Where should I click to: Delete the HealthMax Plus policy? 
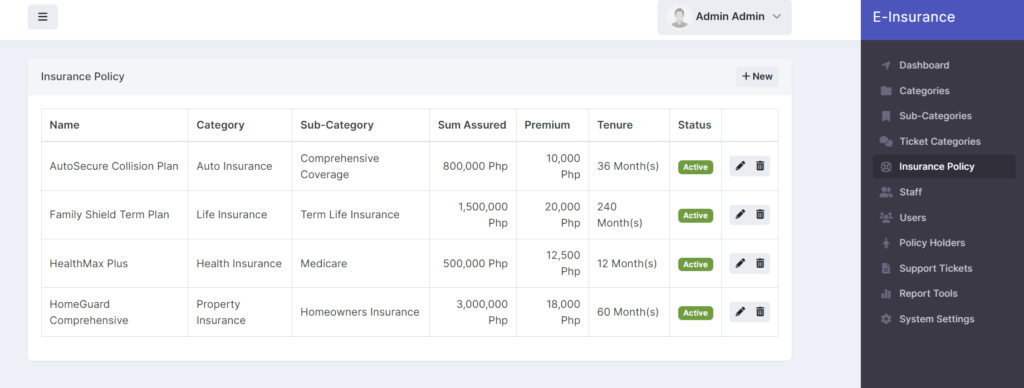coord(760,263)
